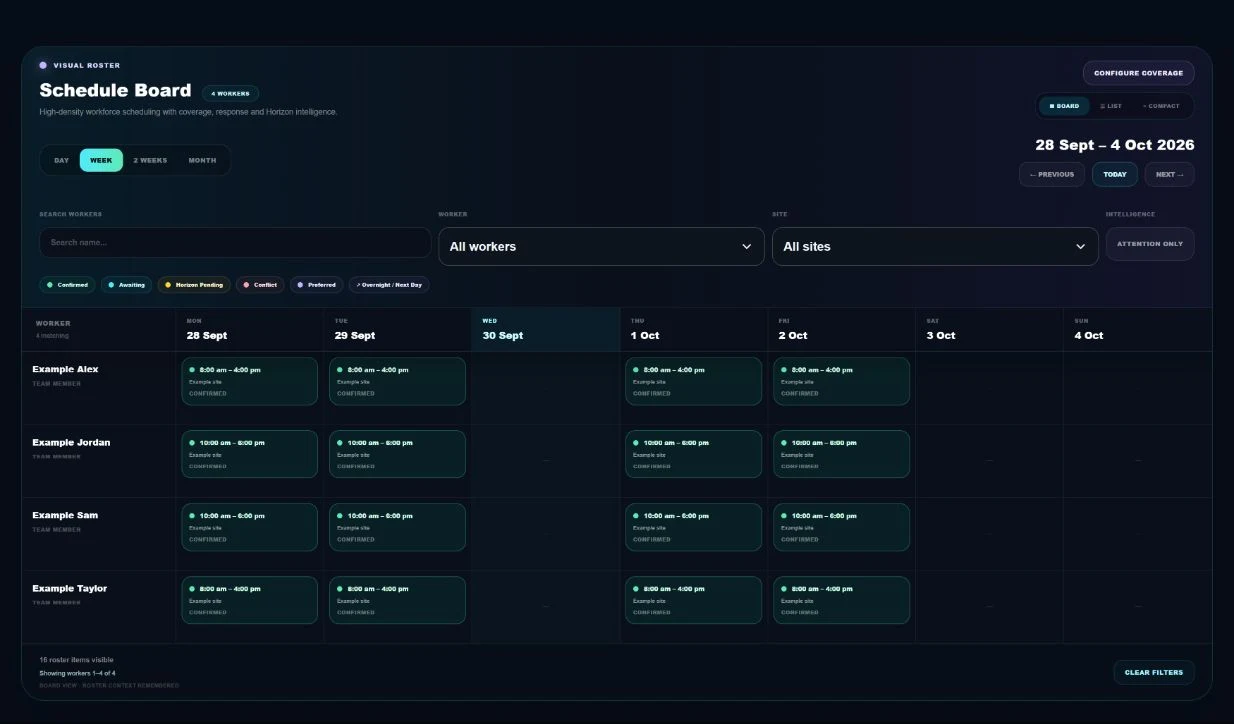This screenshot has height=724, width=1234.
Task: Open Example Taylor's Thursday 1 Oct shift
Action: 694,600
